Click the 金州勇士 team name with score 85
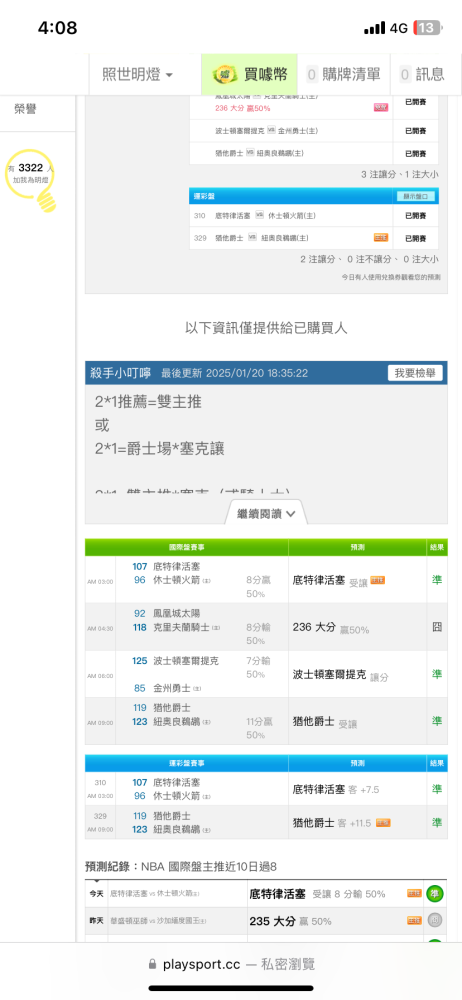The image size is (462, 1000). (x=174, y=688)
